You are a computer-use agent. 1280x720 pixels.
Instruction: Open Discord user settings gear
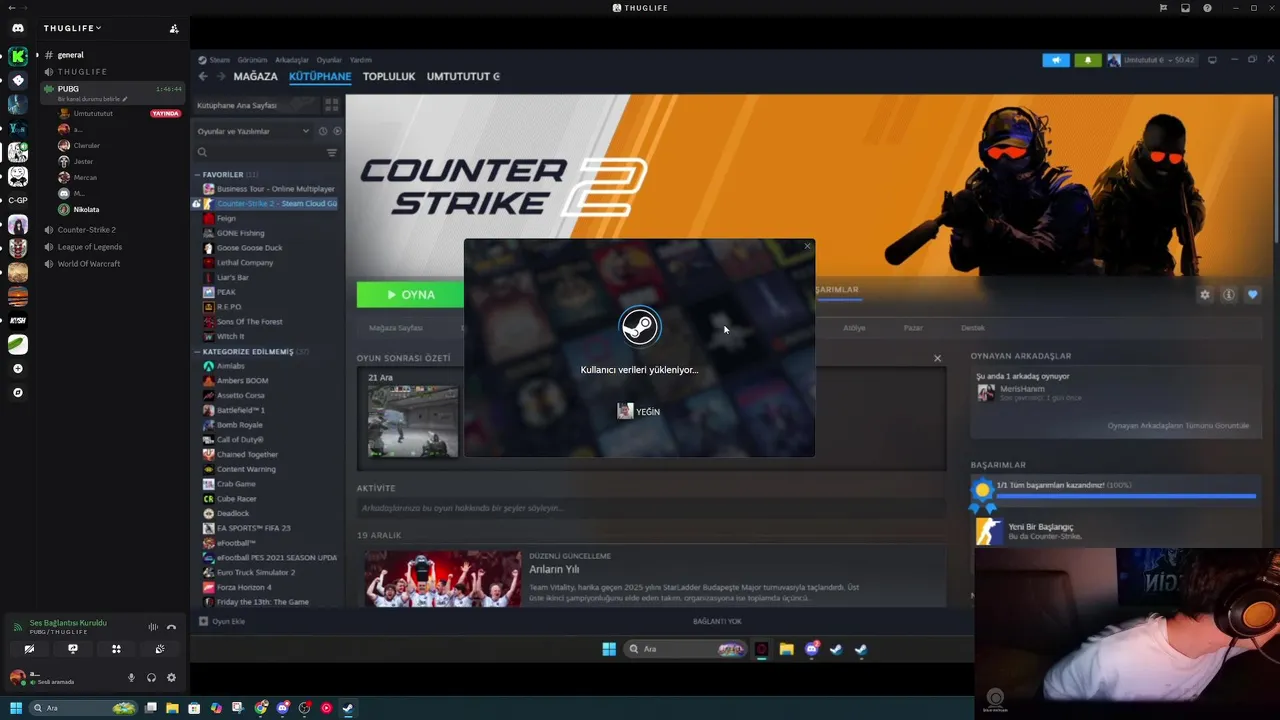pos(171,677)
